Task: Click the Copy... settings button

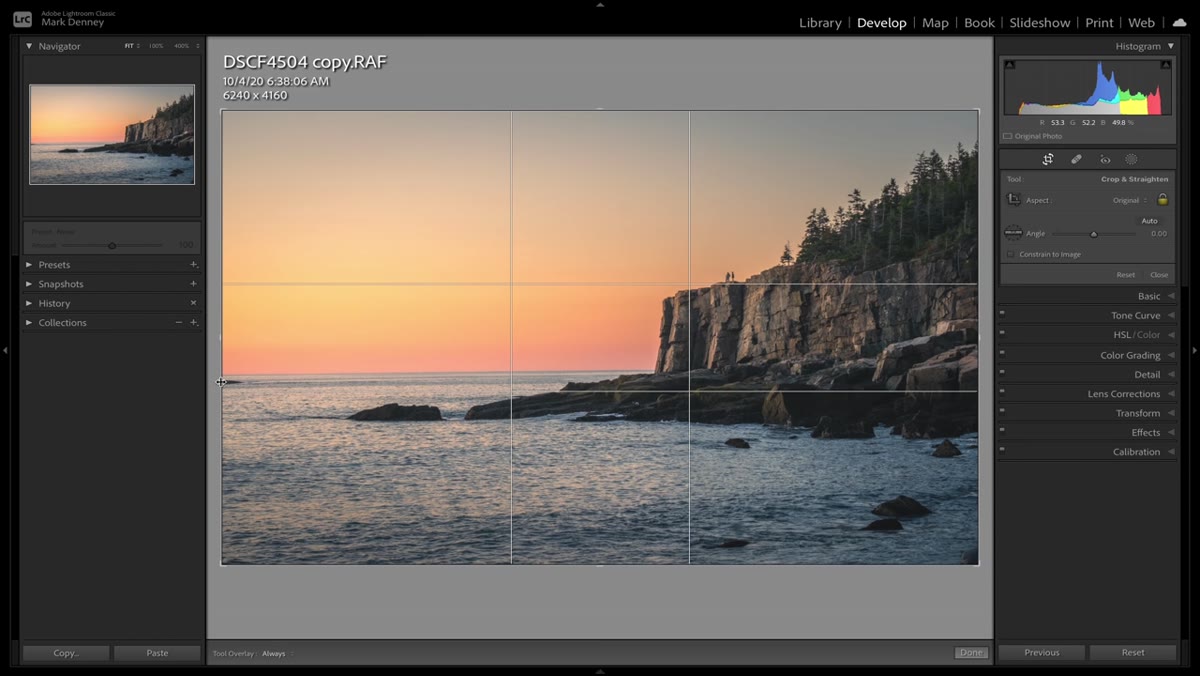Action: click(66, 653)
